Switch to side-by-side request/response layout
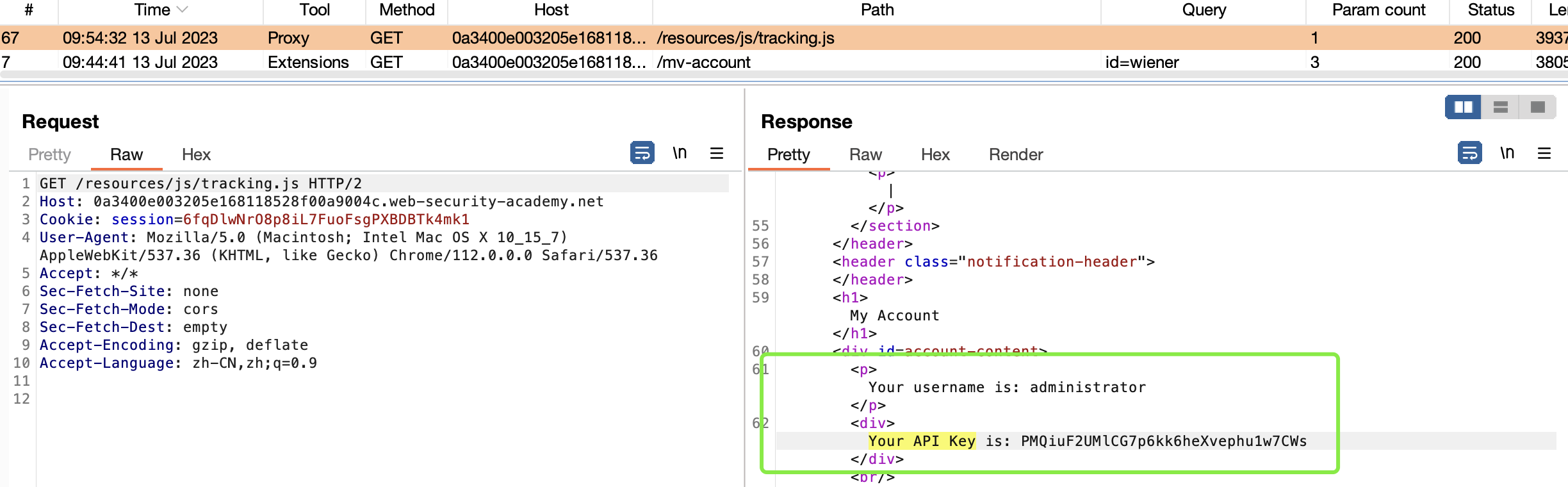1568x487 pixels. (x=1464, y=107)
